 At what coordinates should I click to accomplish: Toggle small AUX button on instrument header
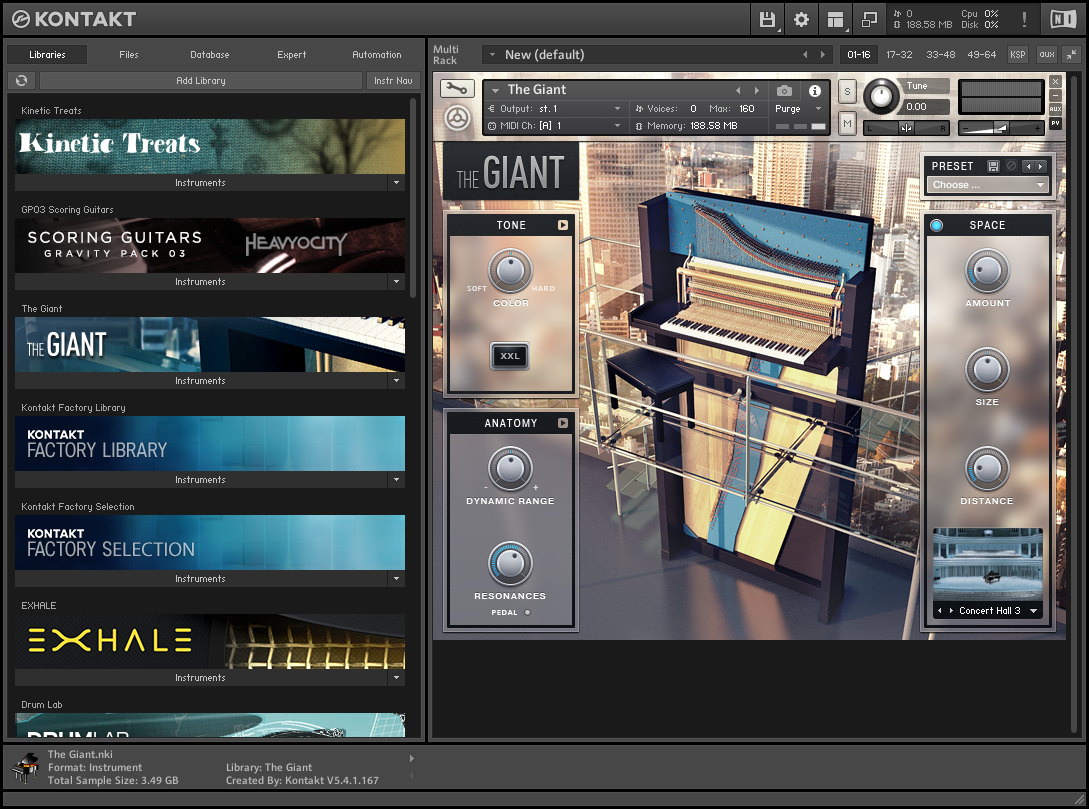1056,109
